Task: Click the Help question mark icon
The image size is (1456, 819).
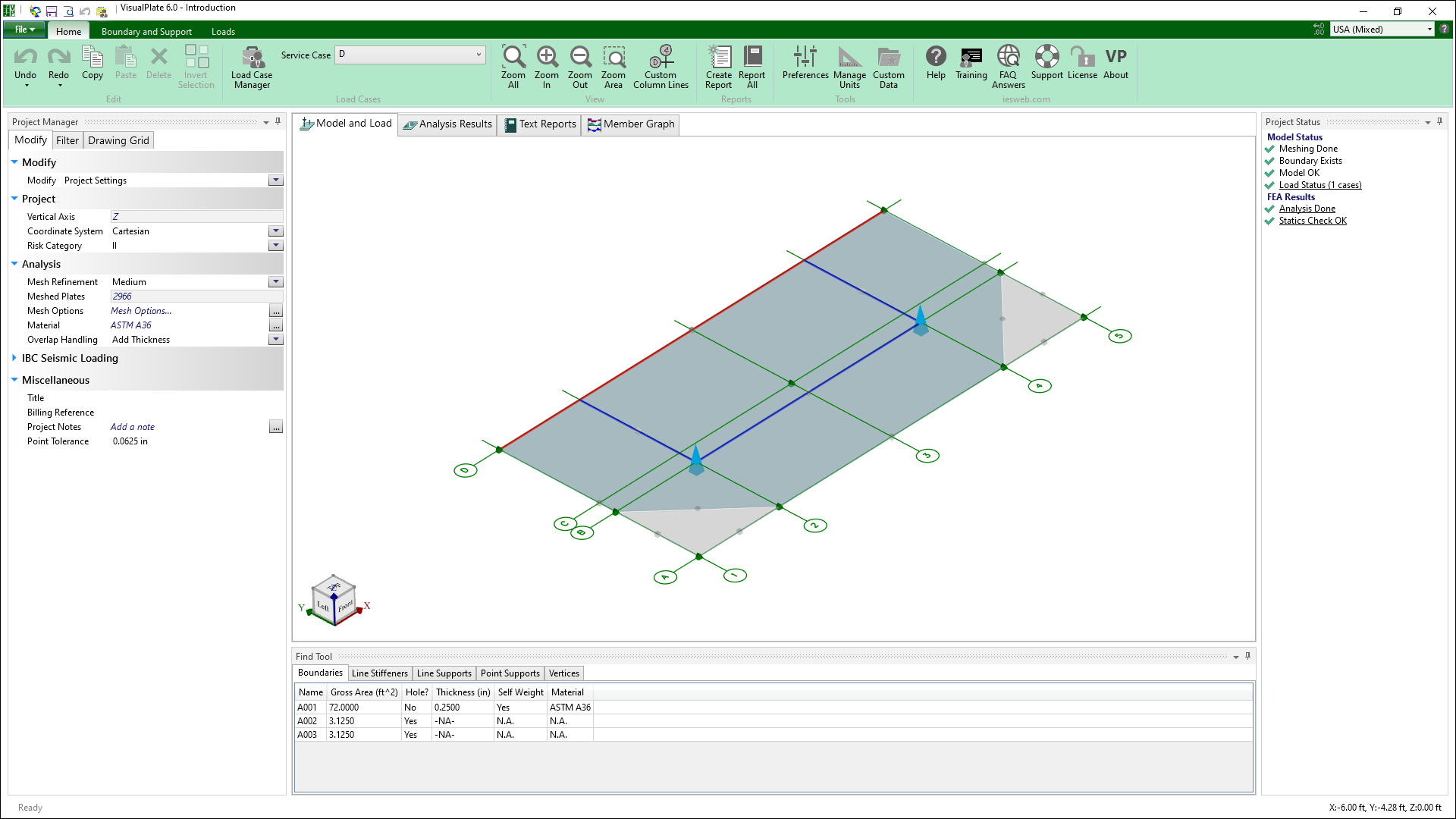Action: (936, 56)
